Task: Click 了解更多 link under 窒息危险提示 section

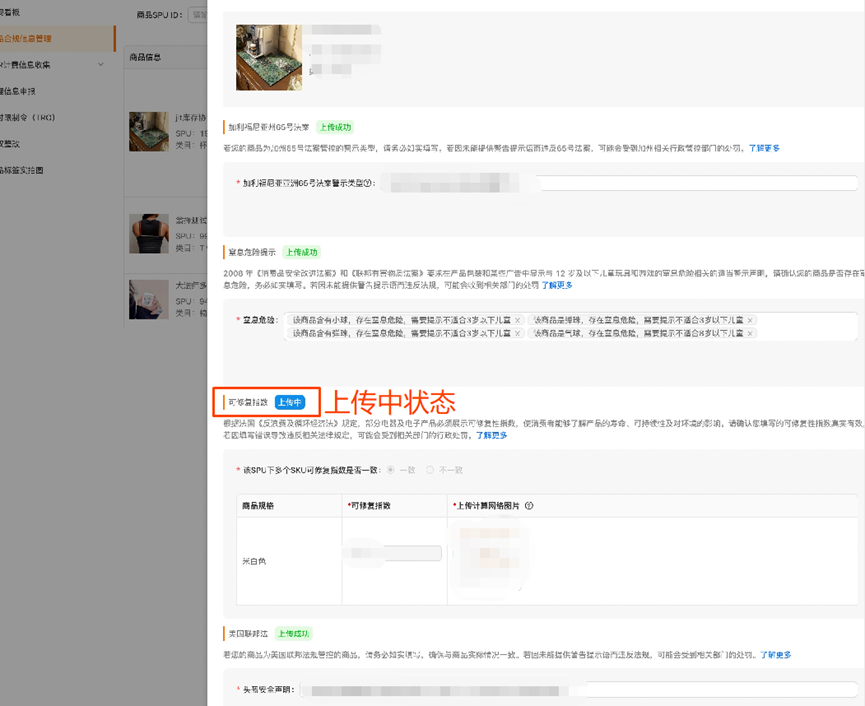Action: 557,285
